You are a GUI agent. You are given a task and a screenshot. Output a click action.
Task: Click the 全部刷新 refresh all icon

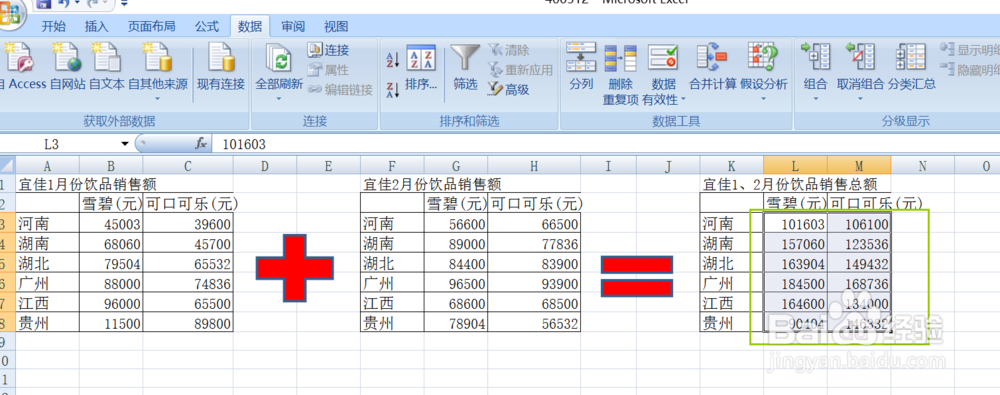click(279, 59)
